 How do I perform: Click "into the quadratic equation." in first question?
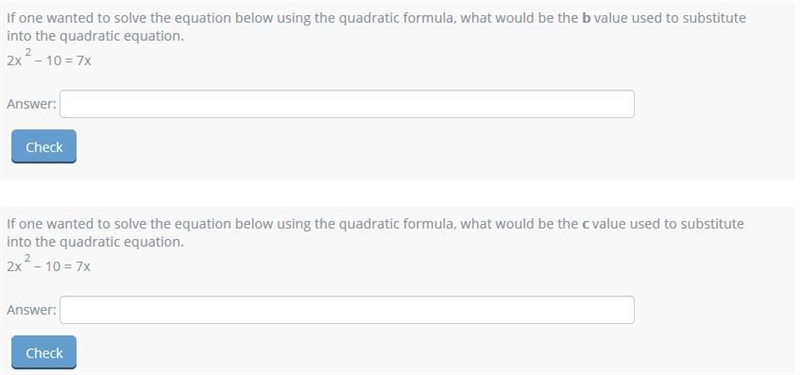[x=95, y=37]
